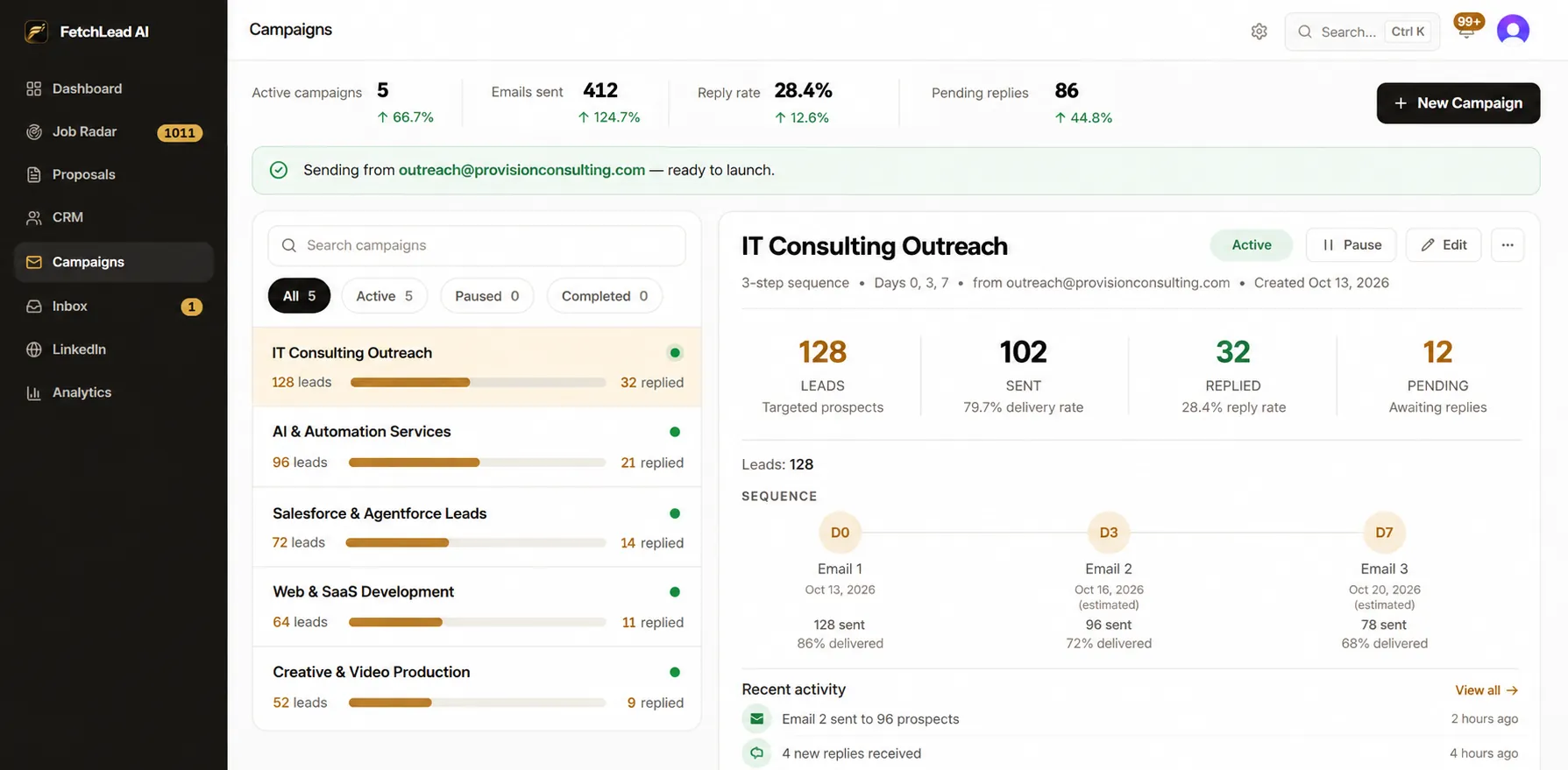Click the global Search field in header

[1362, 32]
